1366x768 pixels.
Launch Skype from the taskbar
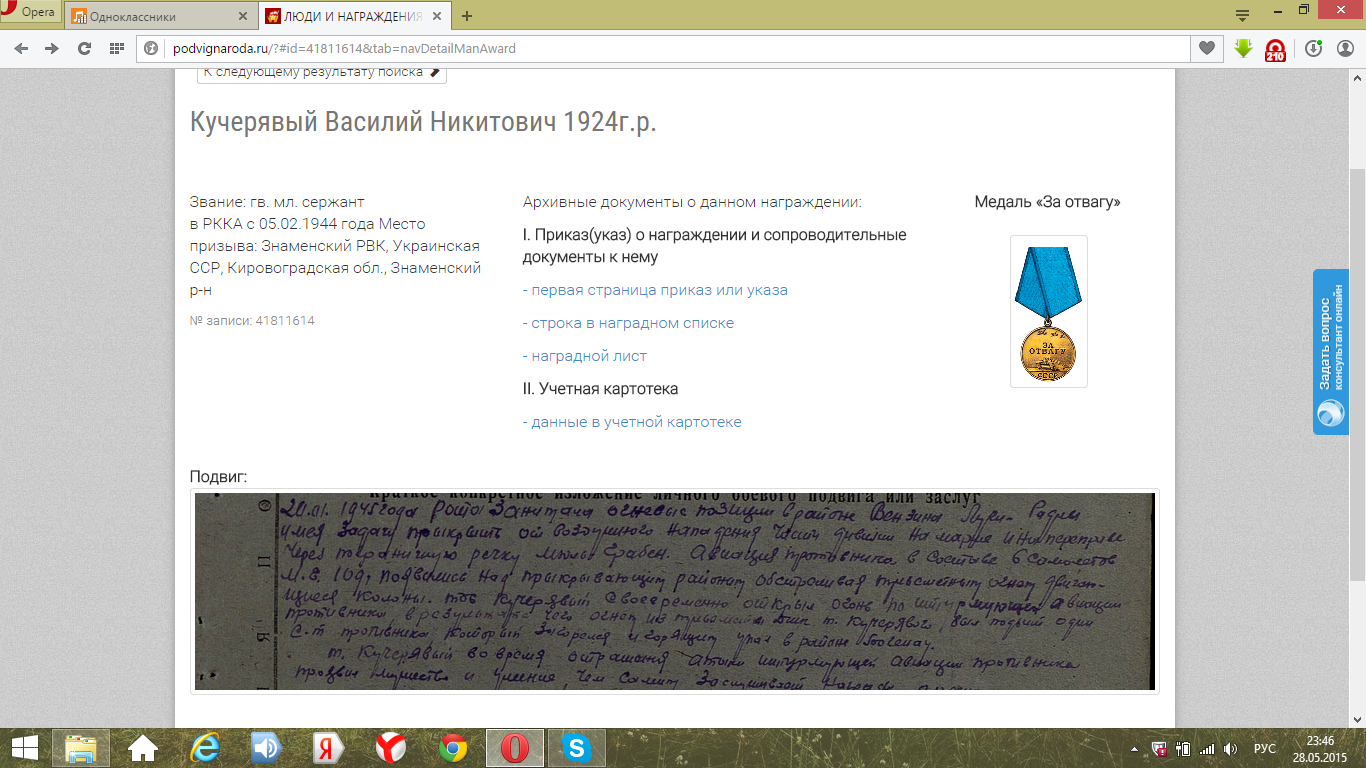575,748
